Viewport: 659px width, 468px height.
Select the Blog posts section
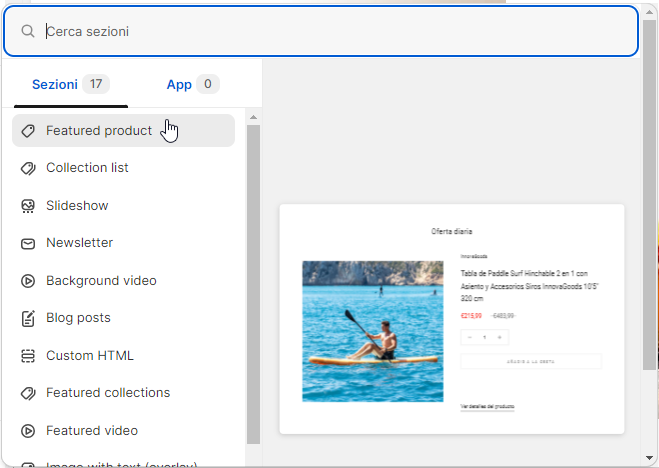click(x=78, y=318)
